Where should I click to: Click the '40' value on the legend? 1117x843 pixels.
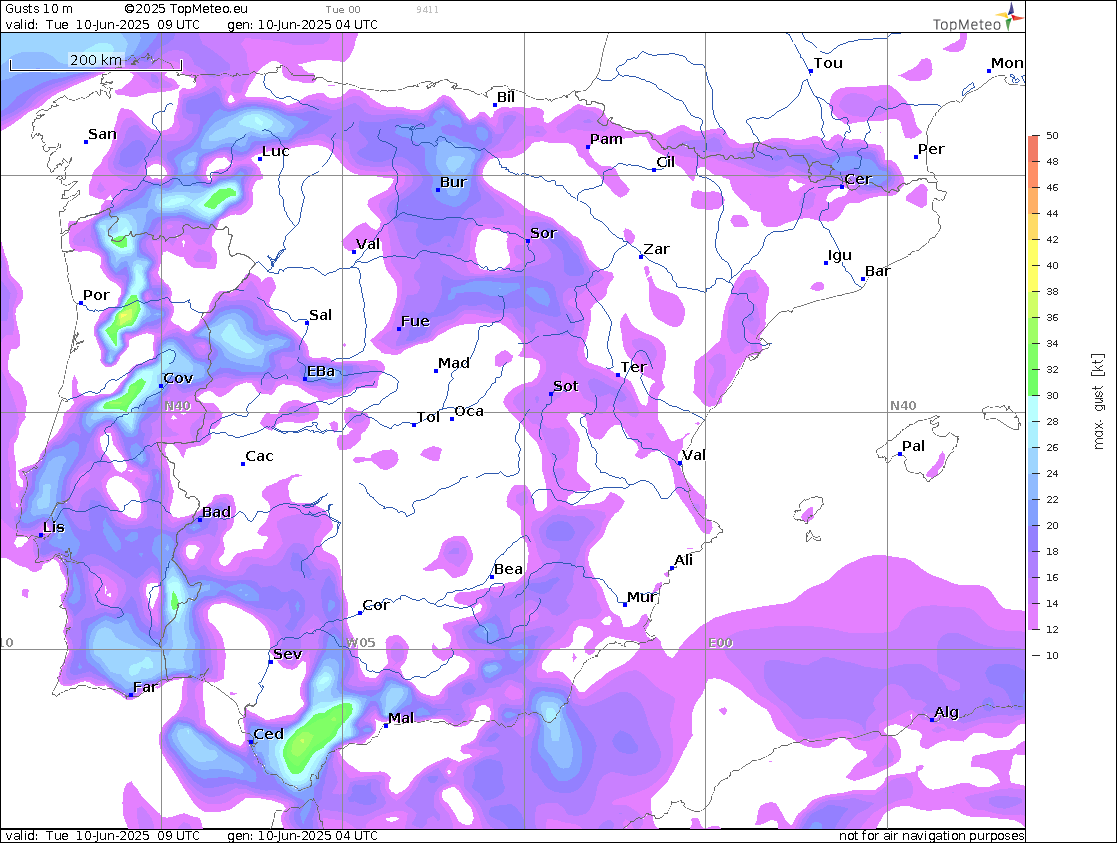[x=1052, y=265]
